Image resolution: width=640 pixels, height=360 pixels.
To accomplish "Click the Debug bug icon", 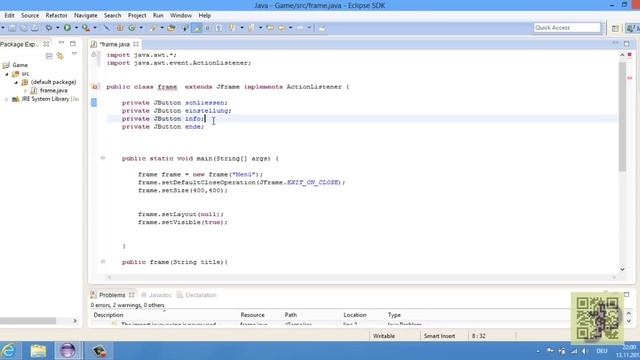I will [x=49, y=28].
